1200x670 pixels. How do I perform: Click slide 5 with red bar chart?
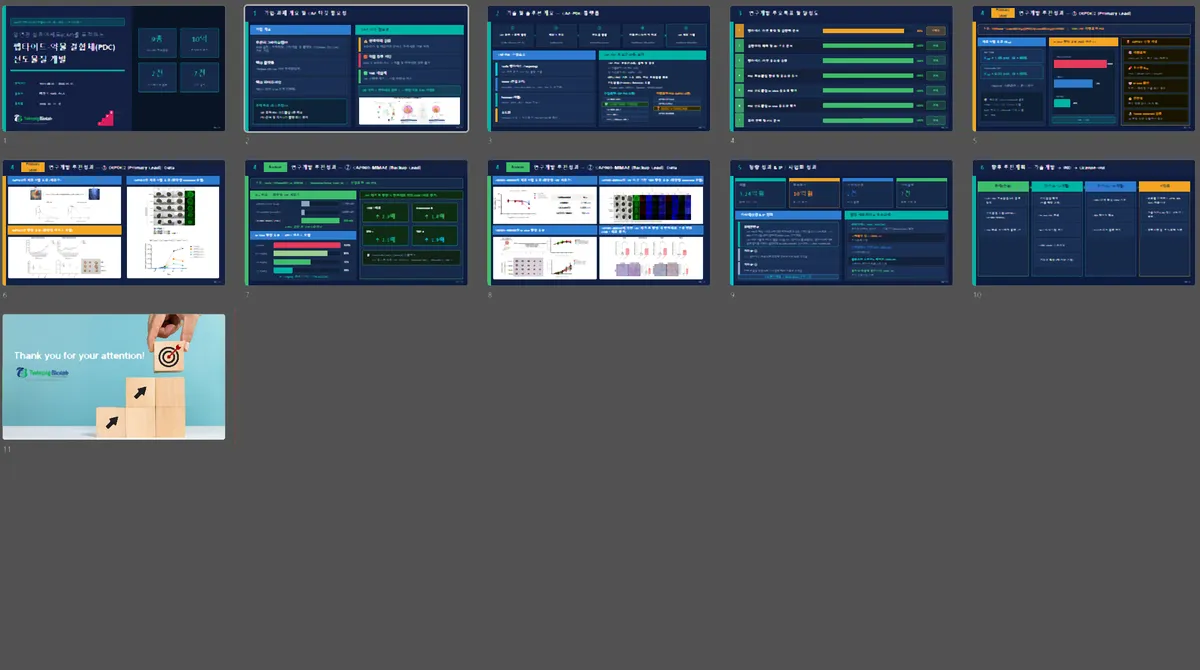point(1085,68)
